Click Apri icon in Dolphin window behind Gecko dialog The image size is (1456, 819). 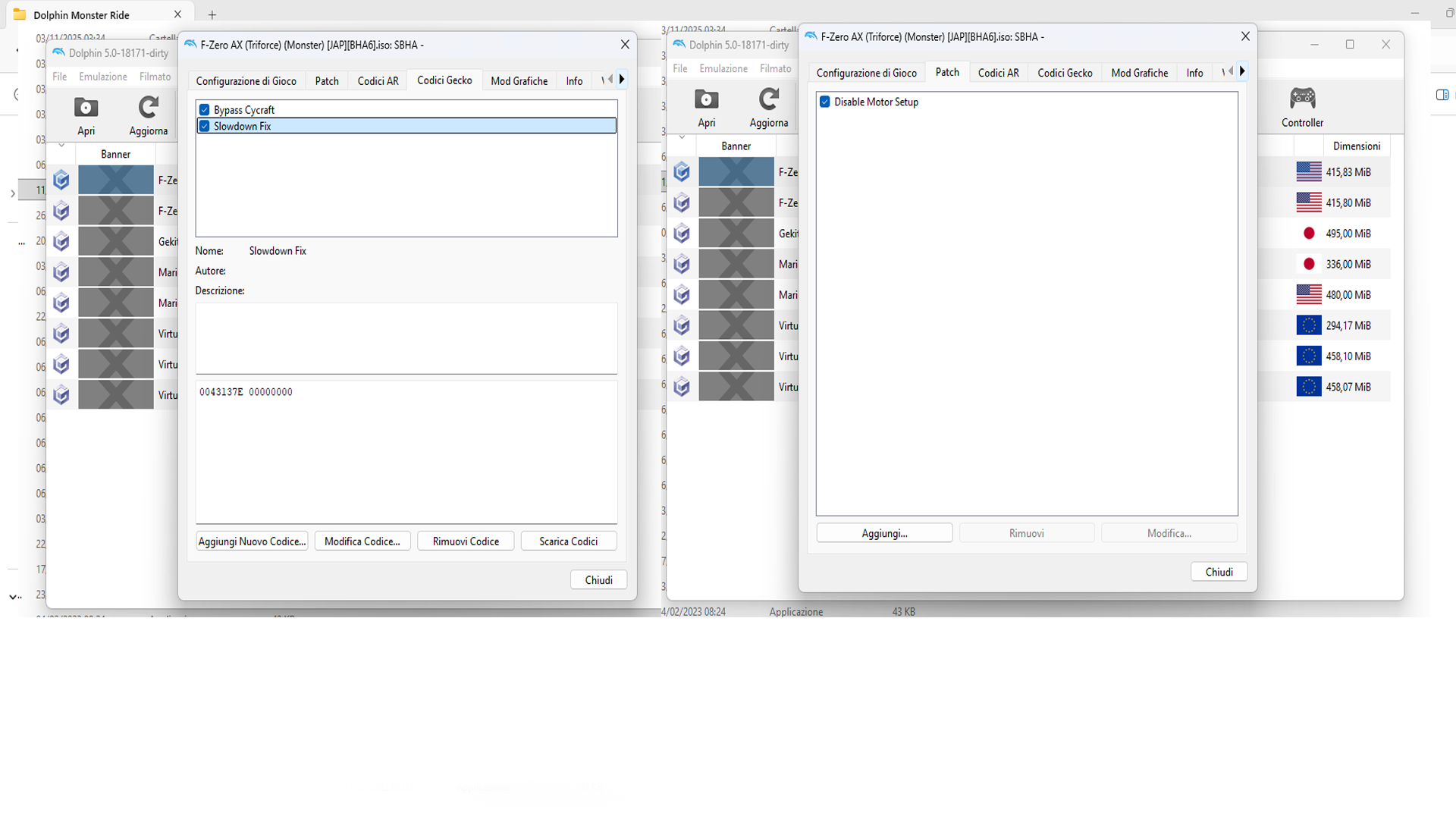coord(86,108)
